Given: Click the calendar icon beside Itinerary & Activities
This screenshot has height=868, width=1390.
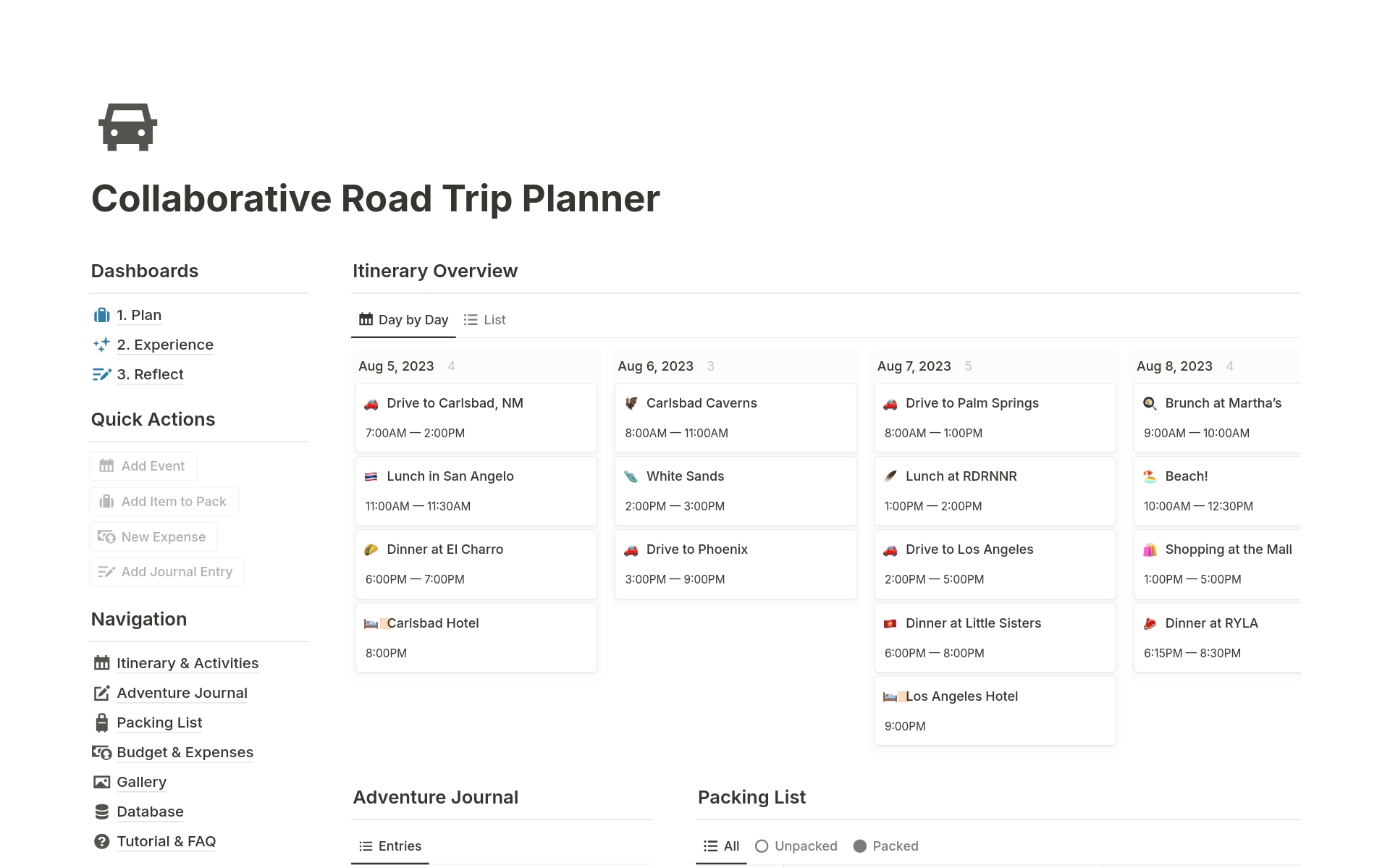Looking at the screenshot, I should tap(101, 662).
